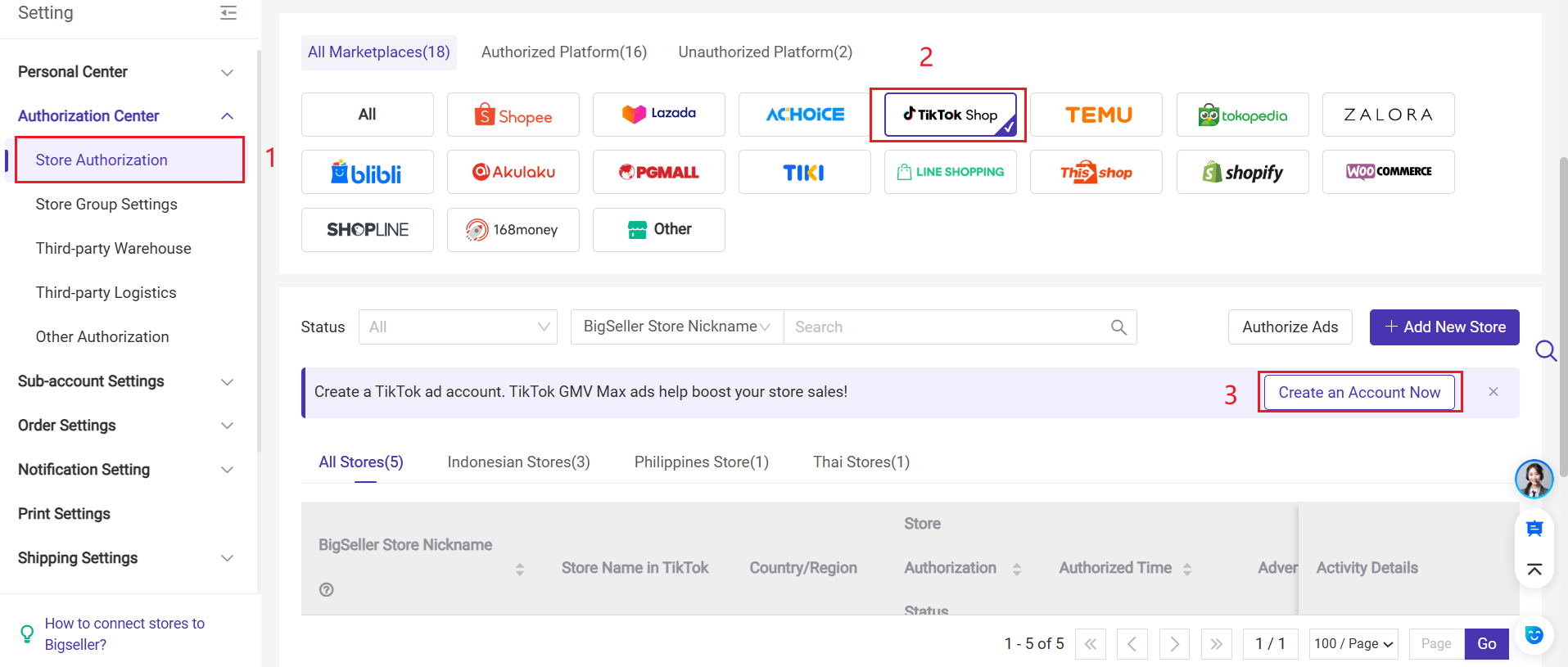Image resolution: width=1568 pixels, height=667 pixels.
Task: Click the help icon under BigSeller Store Nickname
Action: 327,589
